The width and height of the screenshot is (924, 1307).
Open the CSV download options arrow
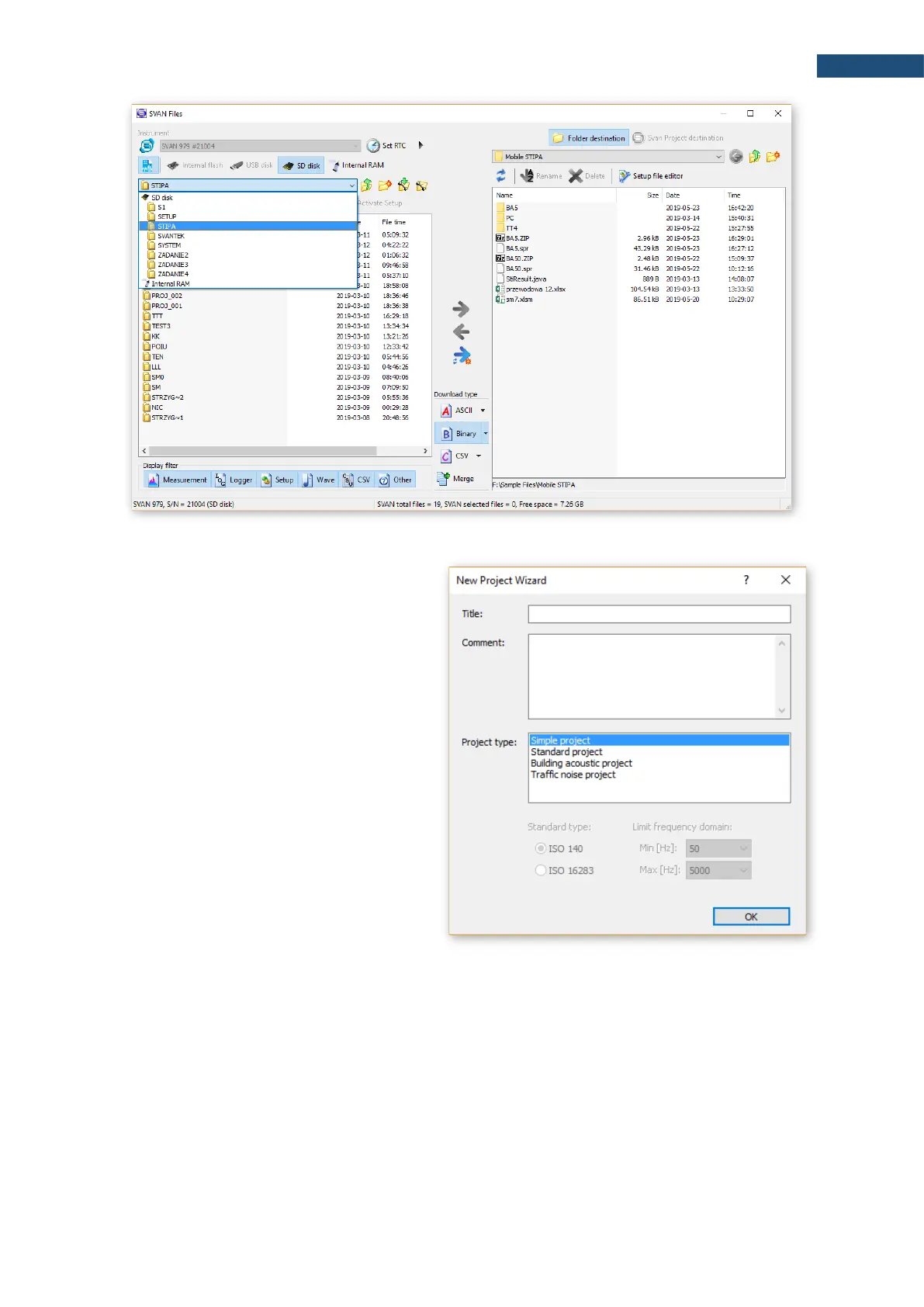click(x=479, y=456)
